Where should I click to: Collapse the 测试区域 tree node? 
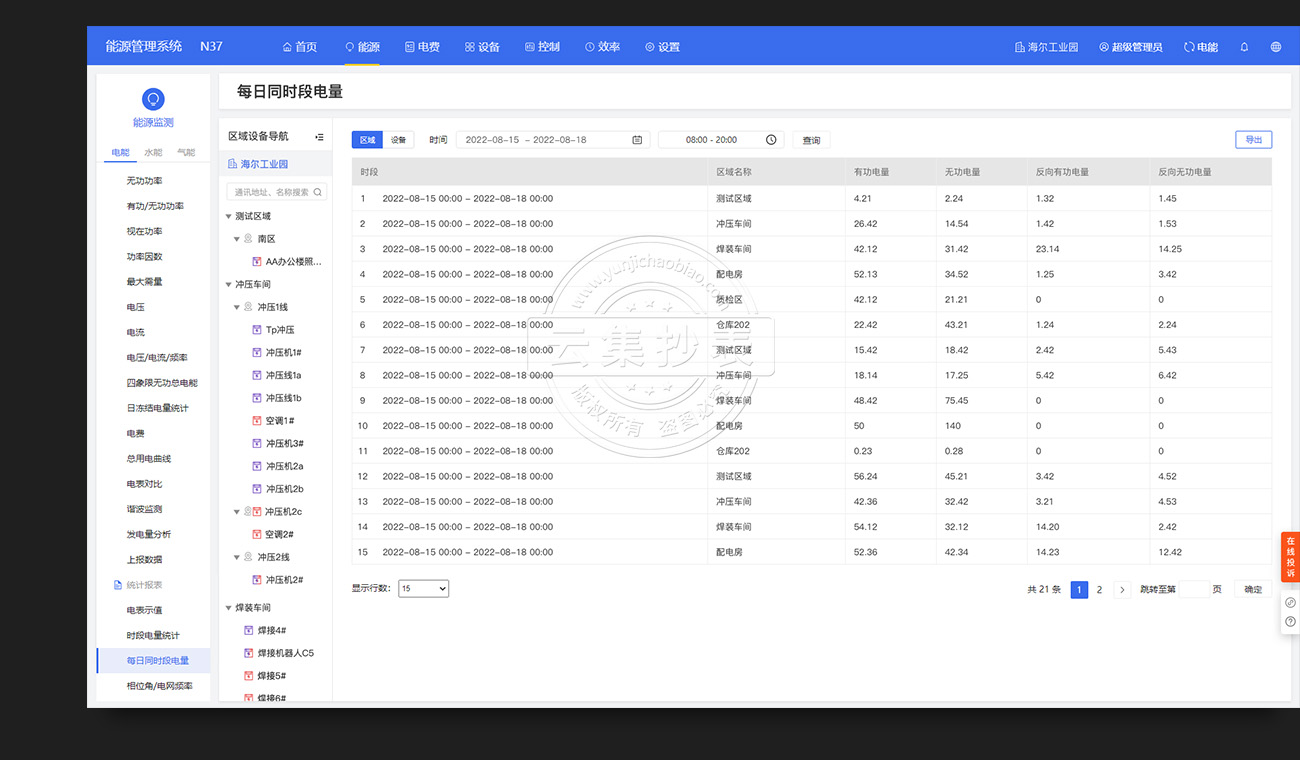click(x=228, y=216)
